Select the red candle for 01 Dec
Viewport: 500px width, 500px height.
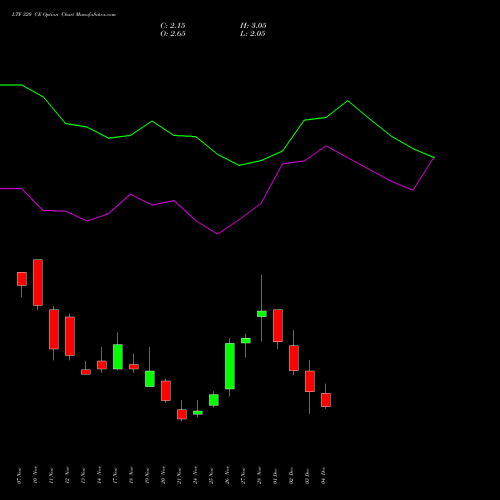click(x=278, y=325)
